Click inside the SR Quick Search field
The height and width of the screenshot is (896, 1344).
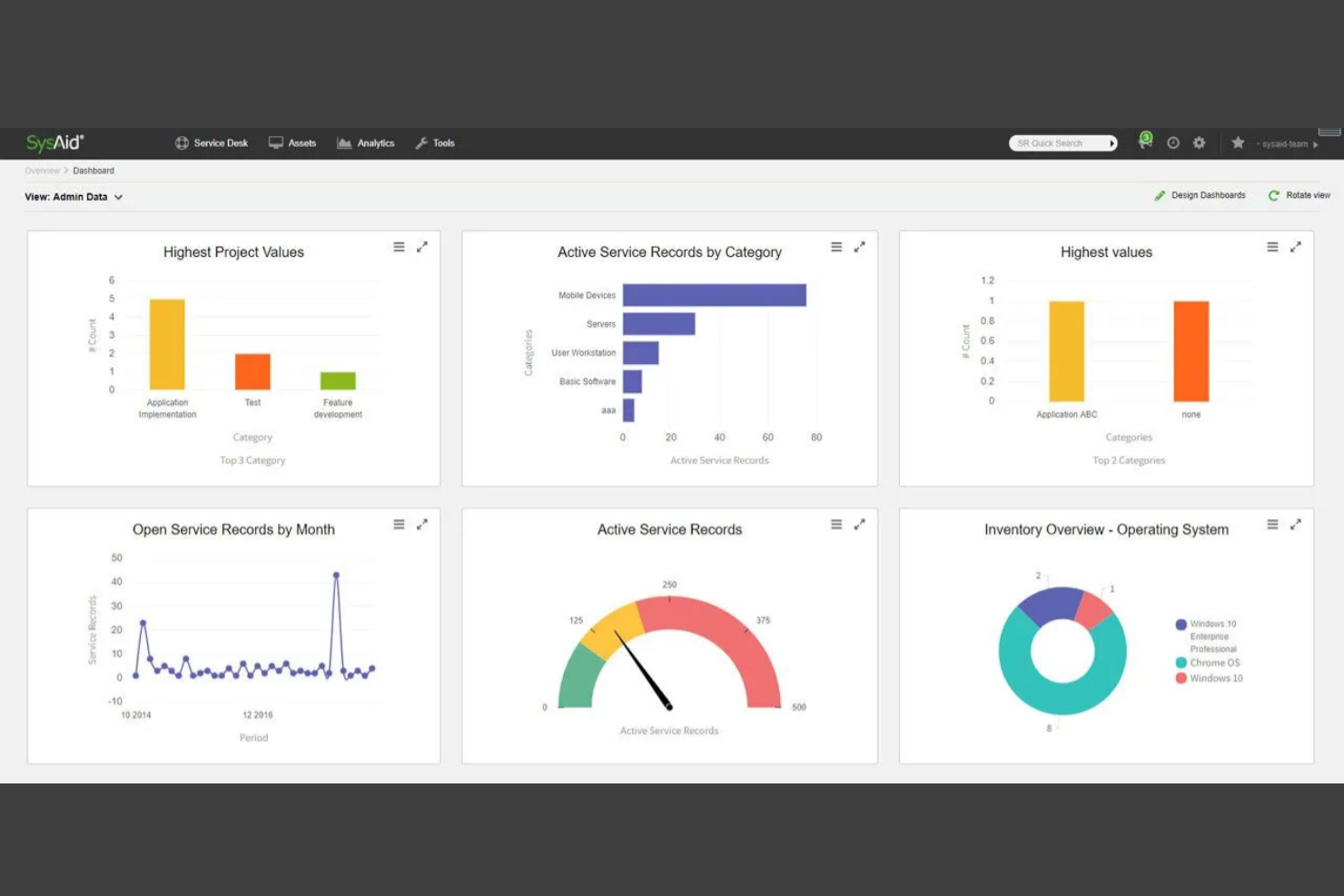(1058, 143)
